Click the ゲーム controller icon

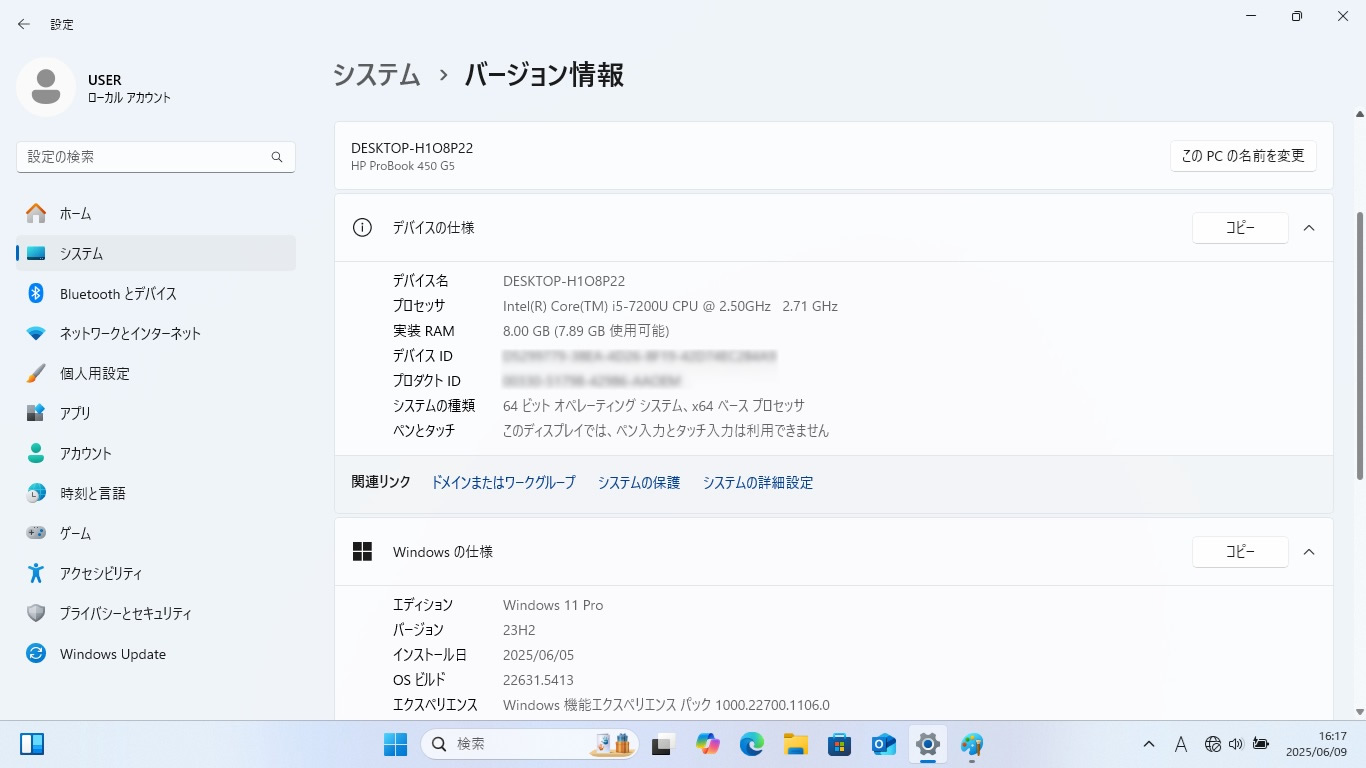click(36, 533)
